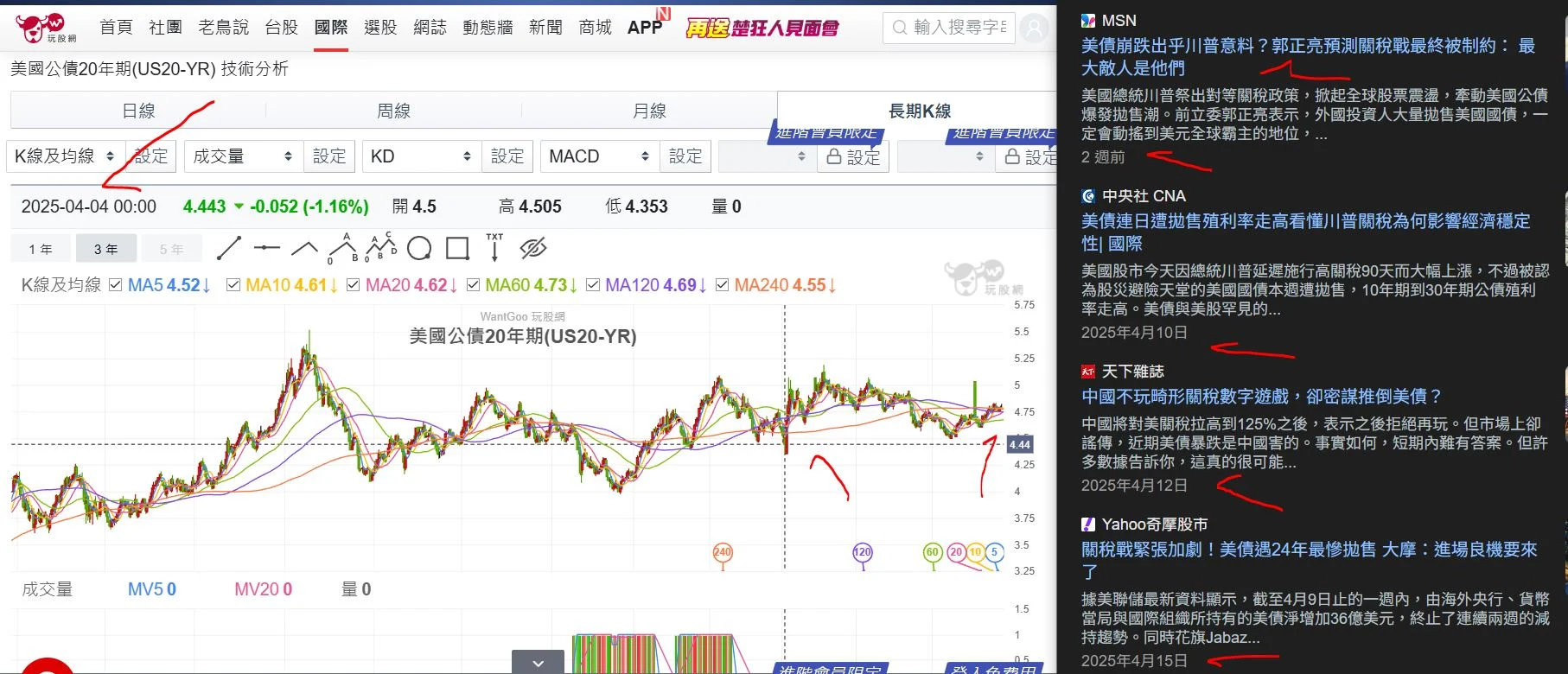This screenshot has height=674, width=1568.
Task: Switch to the 日線 tab
Action: [x=138, y=111]
